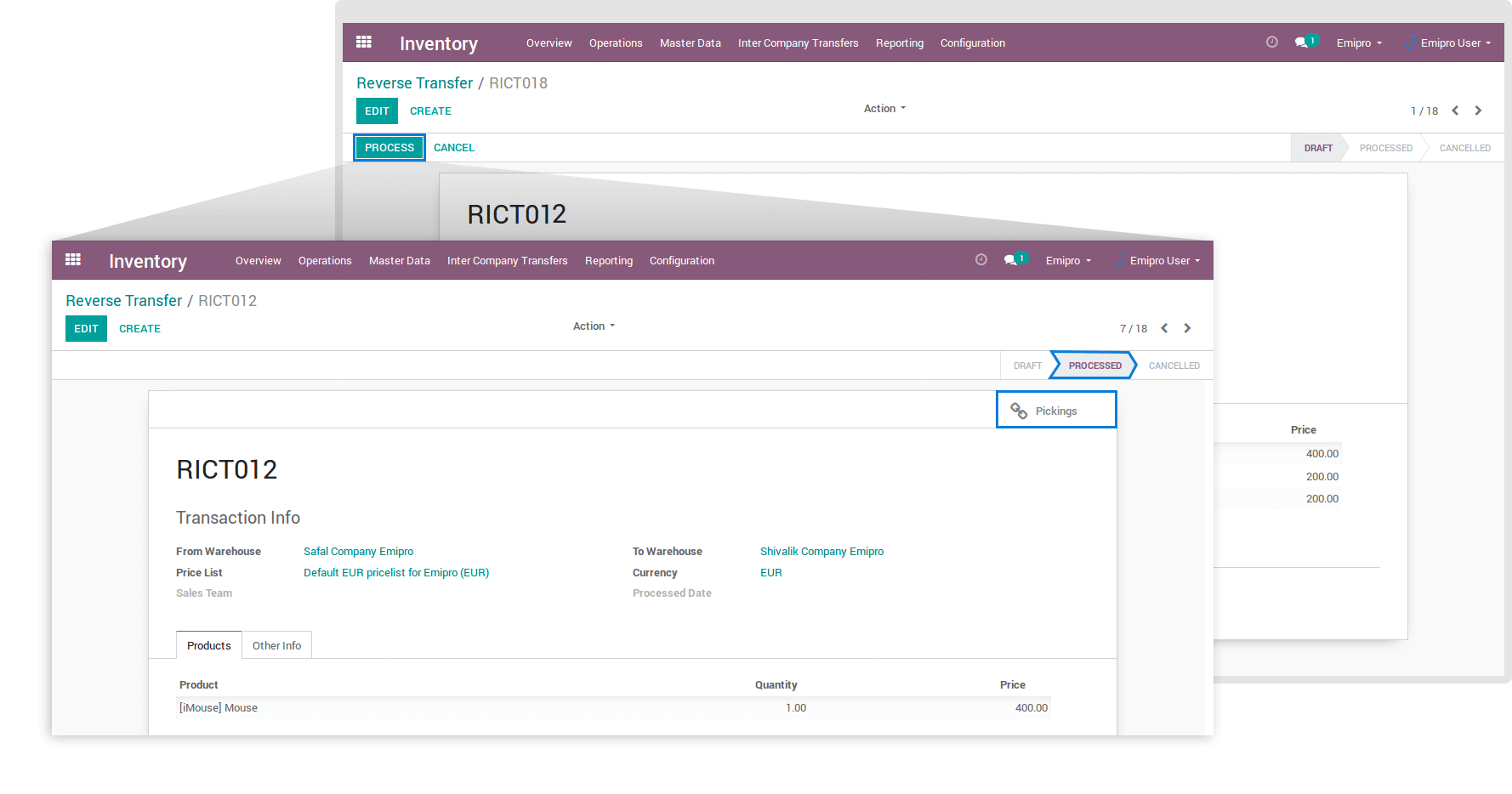Switch to the Other Info tab
Viewport: 1512px width, 794px height.
(x=276, y=645)
